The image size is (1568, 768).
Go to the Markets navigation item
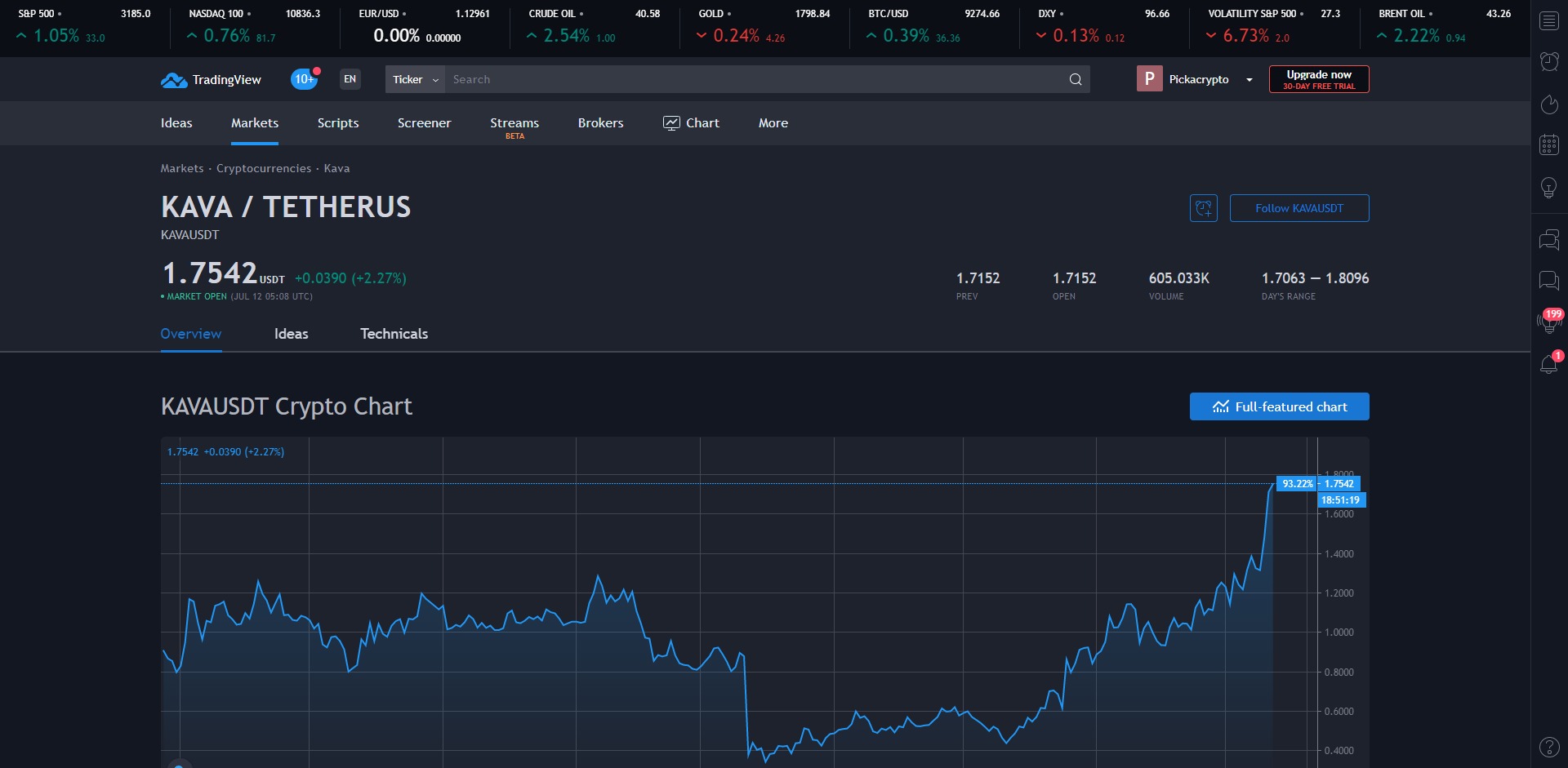pyautogui.click(x=255, y=123)
